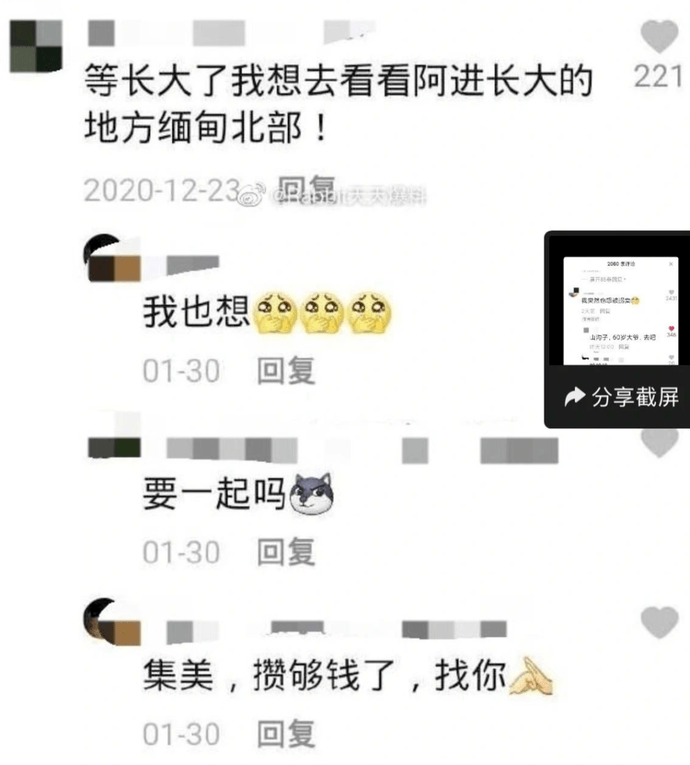Tap the hands emoji after '找你'
The width and height of the screenshot is (690, 765).
530,677
